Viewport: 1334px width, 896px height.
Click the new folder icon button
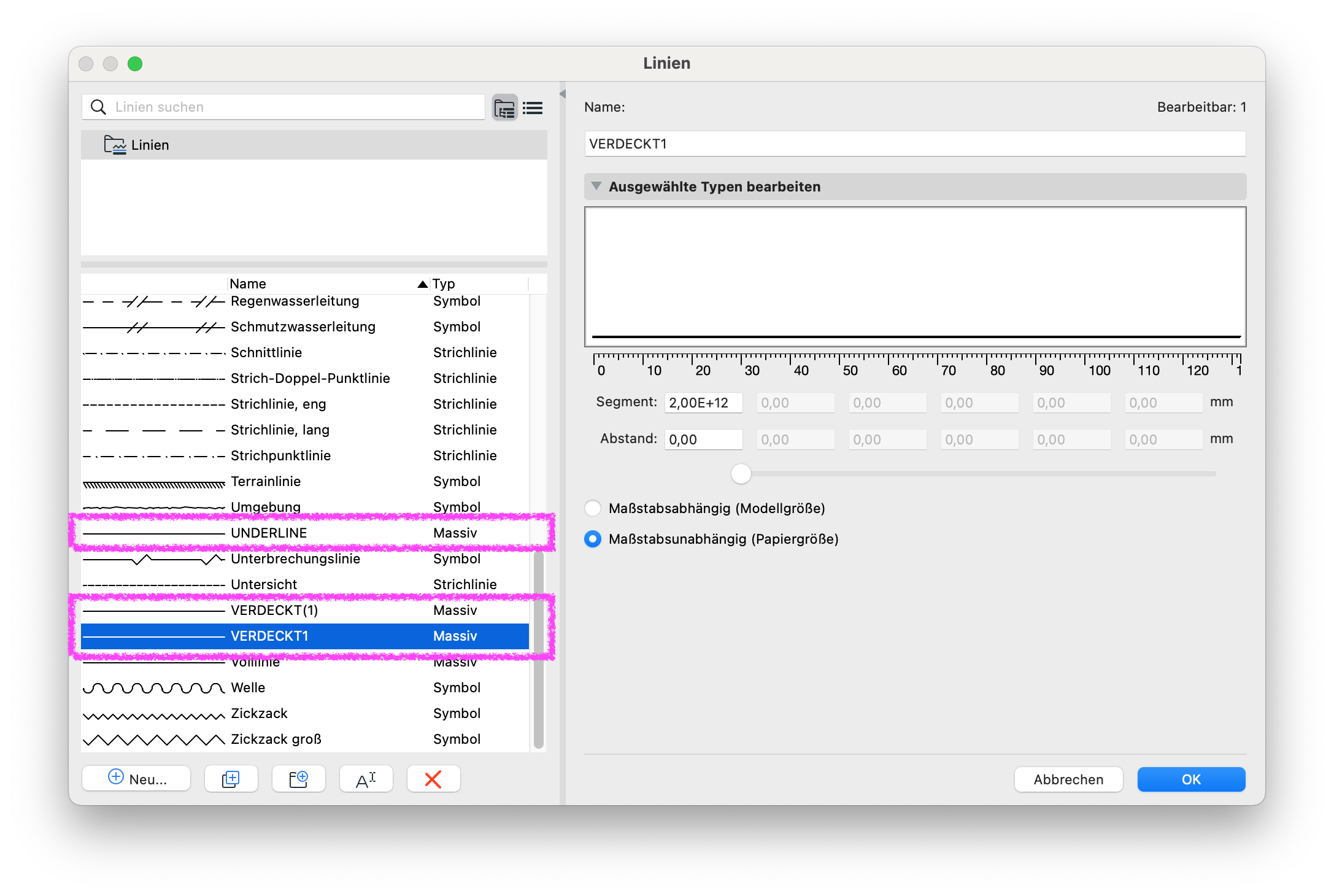(x=298, y=779)
